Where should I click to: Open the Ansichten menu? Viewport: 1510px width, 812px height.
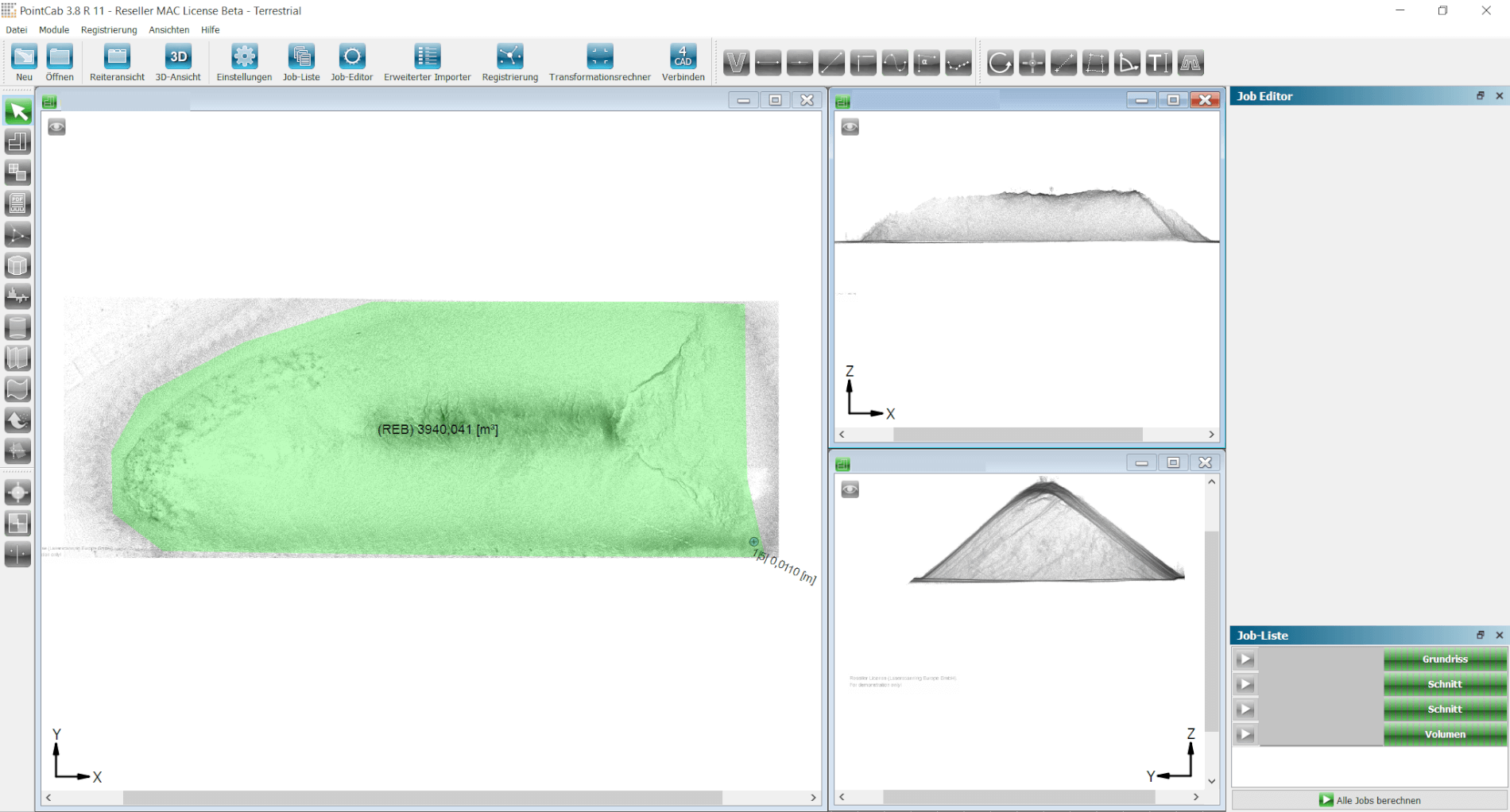(x=168, y=30)
